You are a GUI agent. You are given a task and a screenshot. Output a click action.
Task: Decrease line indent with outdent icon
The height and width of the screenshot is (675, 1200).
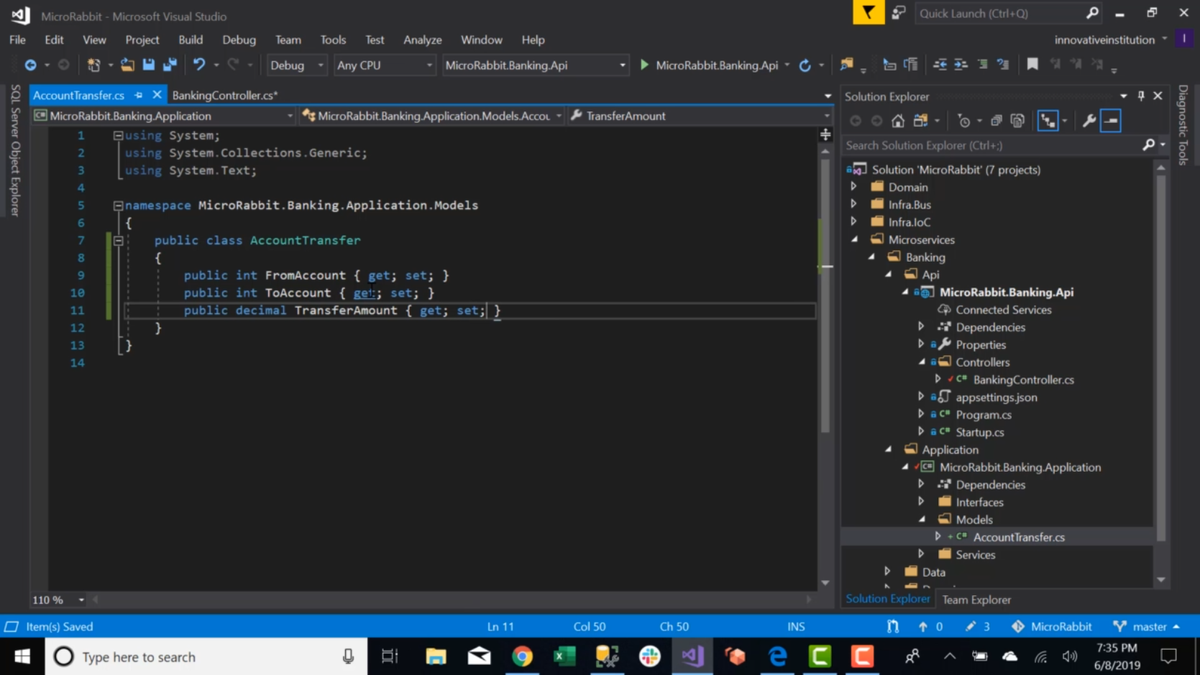[x=940, y=65]
